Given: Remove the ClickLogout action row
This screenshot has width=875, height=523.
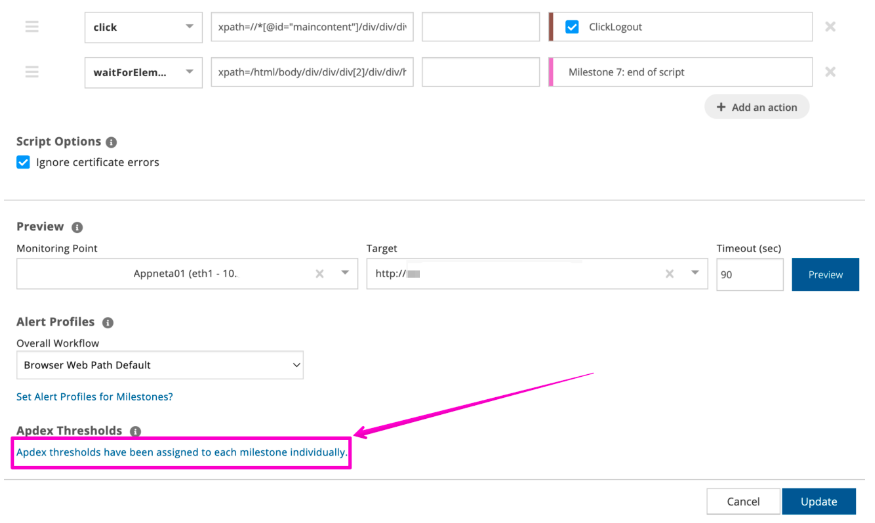Looking at the screenshot, I should tap(830, 27).
